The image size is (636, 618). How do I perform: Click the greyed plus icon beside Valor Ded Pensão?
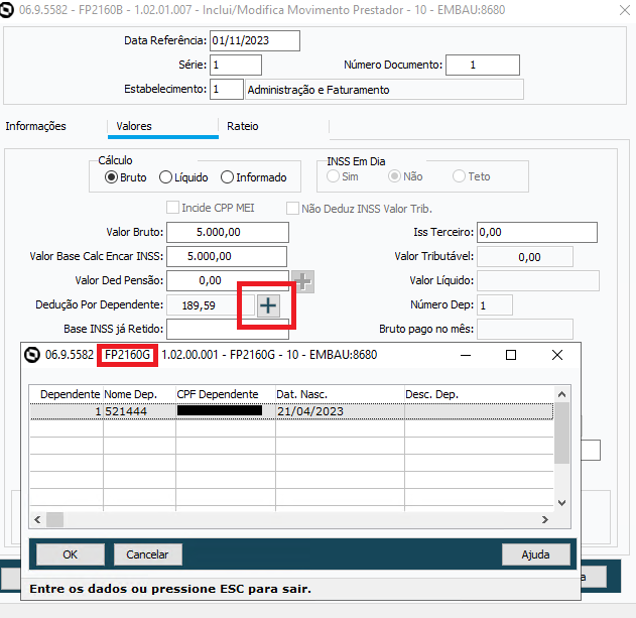tap(303, 281)
